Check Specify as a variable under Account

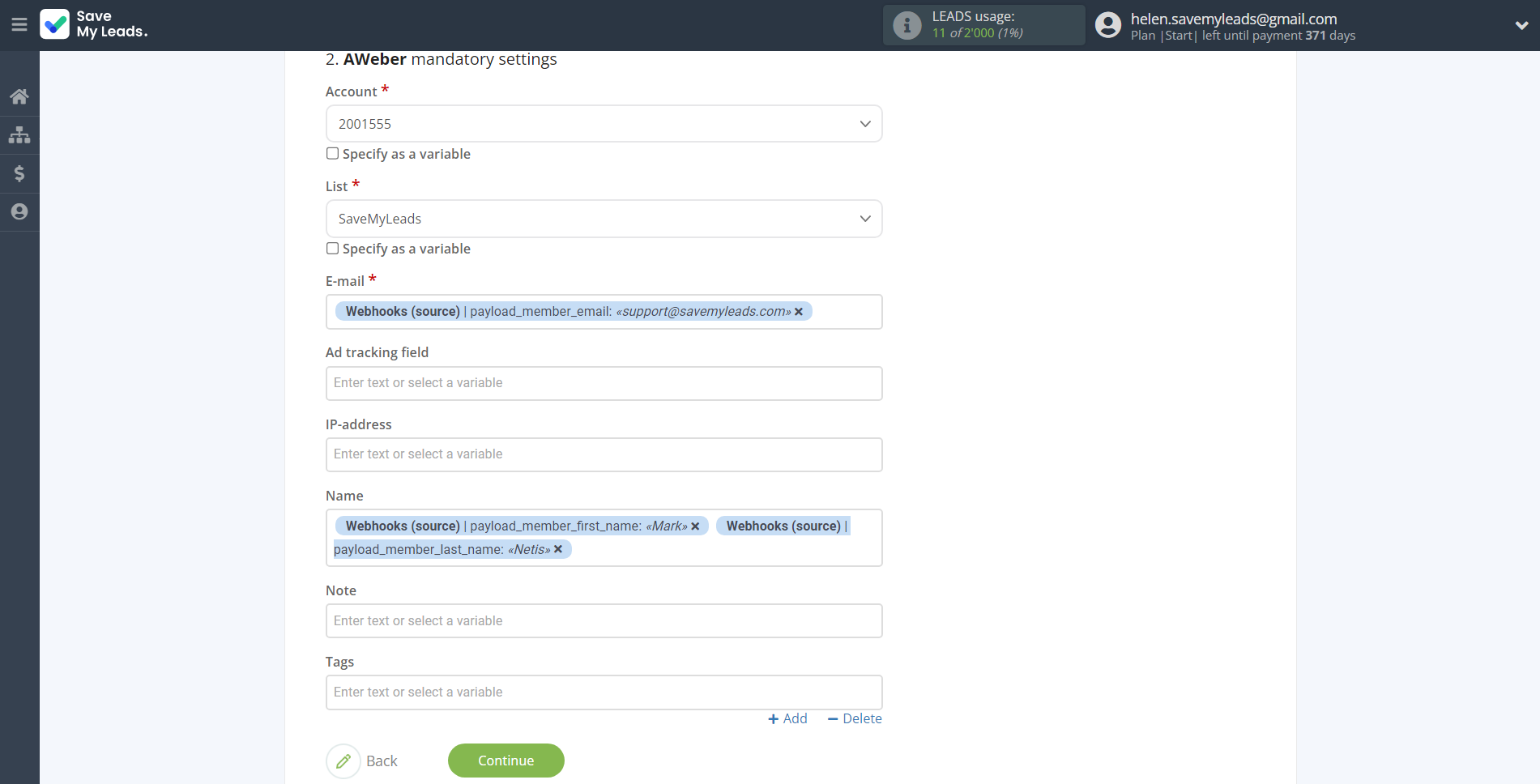click(332, 154)
